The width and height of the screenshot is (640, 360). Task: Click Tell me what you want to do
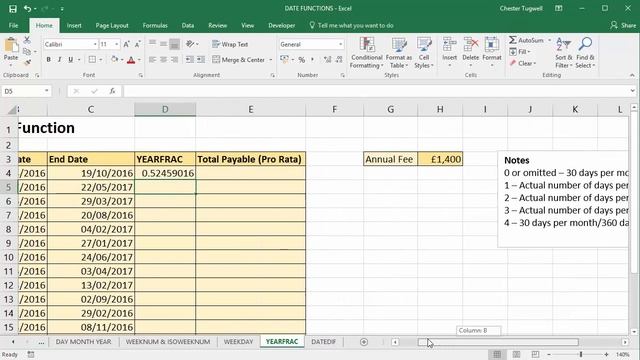pyautogui.click(x=351, y=25)
